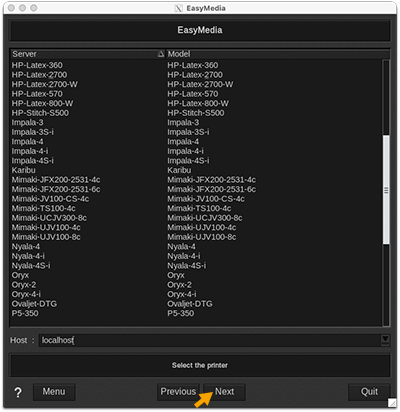Viewport: 400px width, 412px height.
Task: Select the HP-Latex-2700-W server row
Action: tap(45, 84)
